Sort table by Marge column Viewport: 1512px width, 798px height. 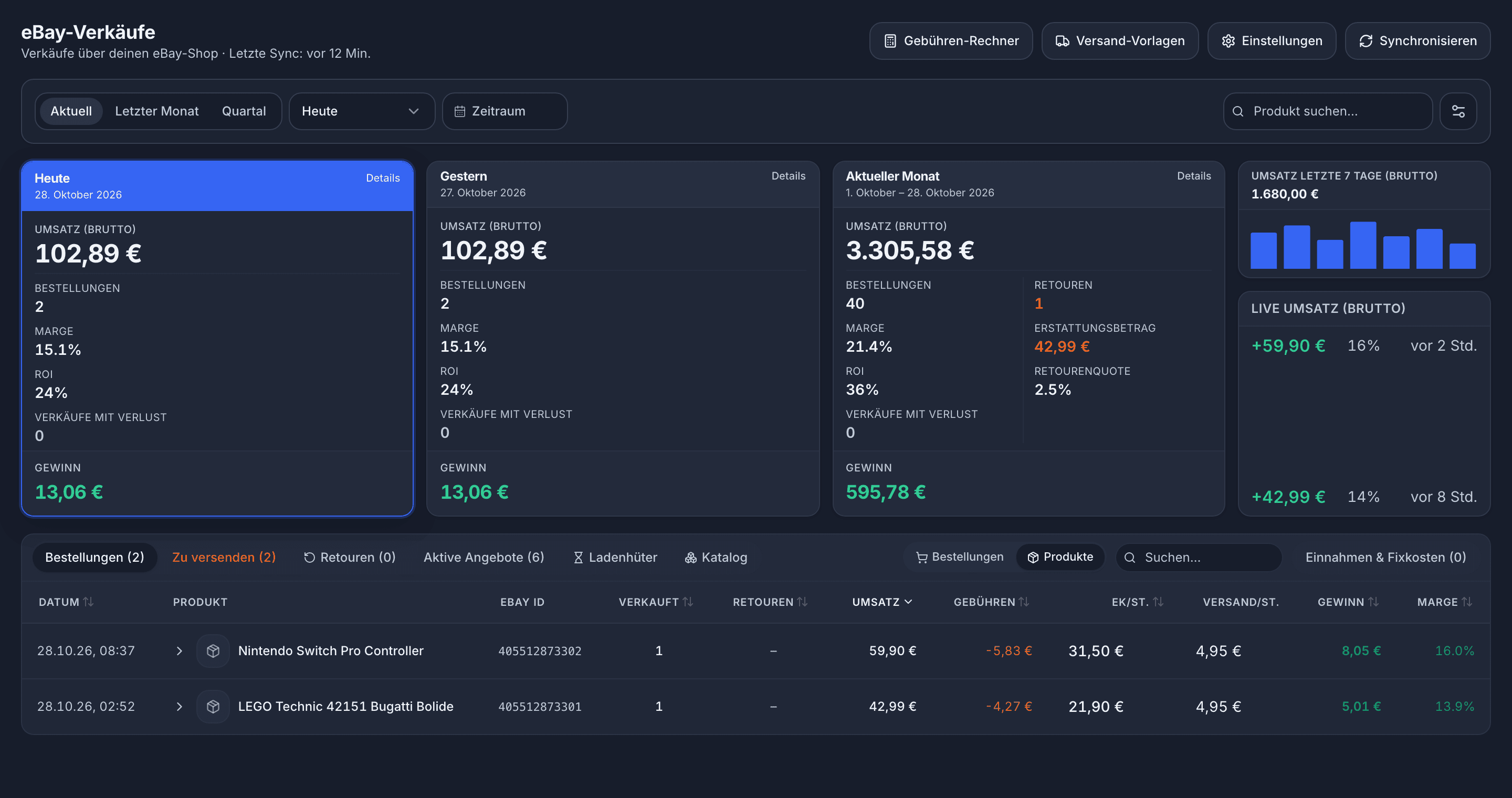pos(1444,602)
